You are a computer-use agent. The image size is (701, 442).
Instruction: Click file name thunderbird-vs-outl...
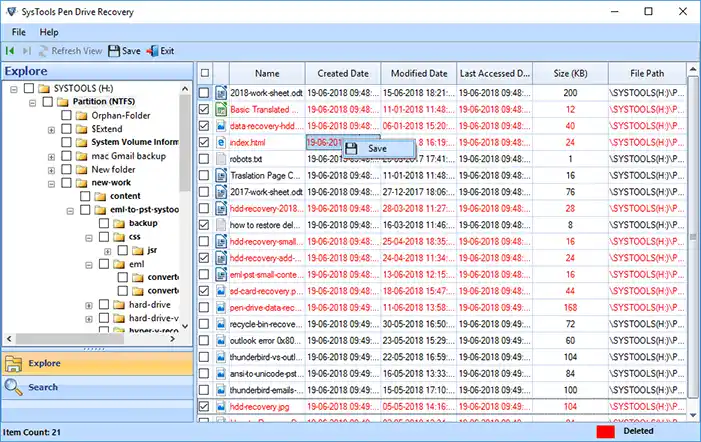(x=266, y=357)
